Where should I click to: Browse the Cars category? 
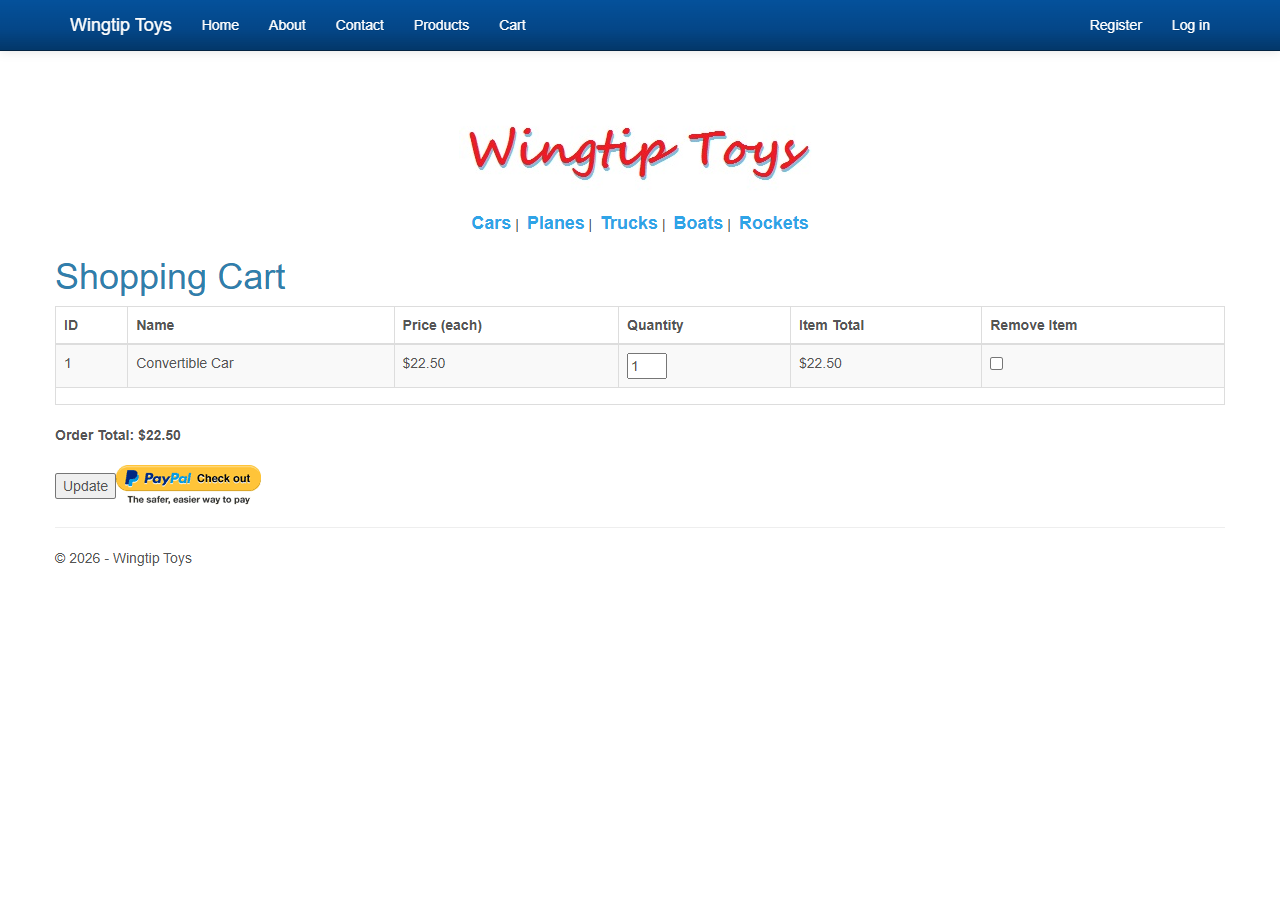[x=491, y=223]
